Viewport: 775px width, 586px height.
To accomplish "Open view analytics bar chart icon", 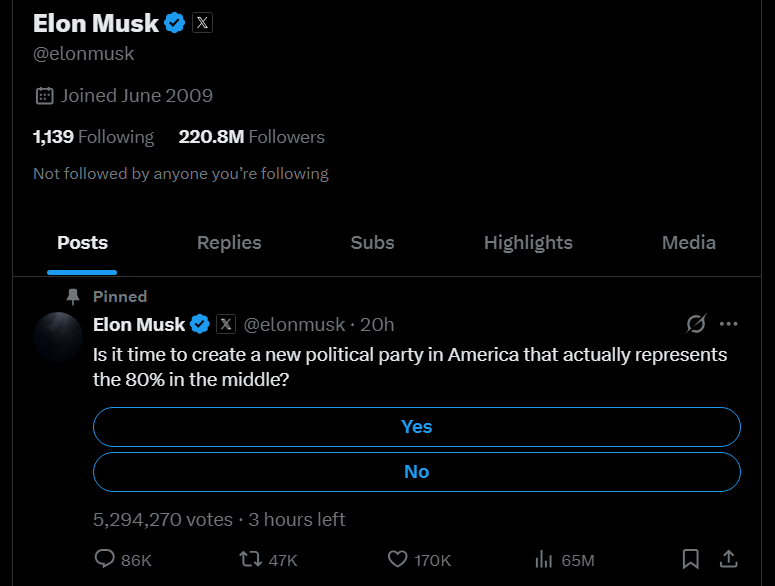I will 544,559.
